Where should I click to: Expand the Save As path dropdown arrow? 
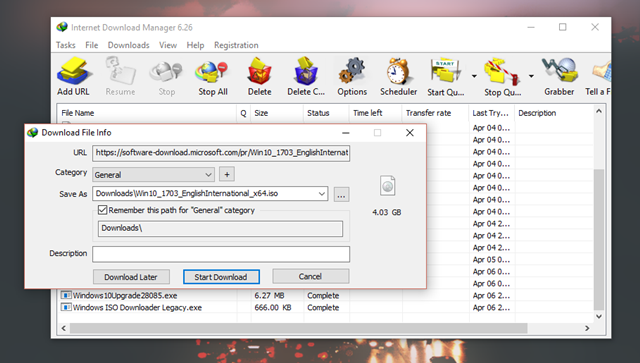(x=322, y=194)
